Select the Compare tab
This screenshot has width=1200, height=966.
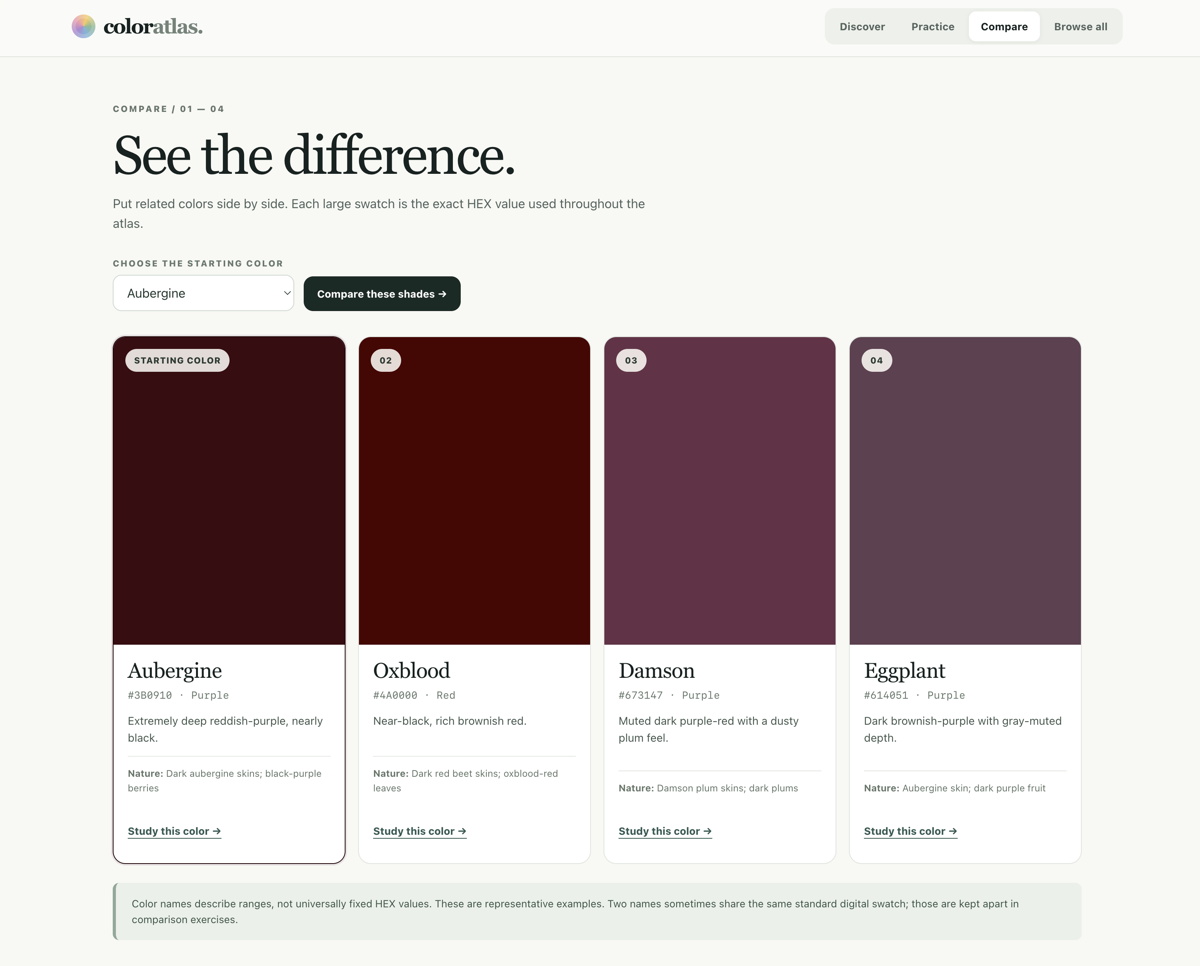(x=1004, y=27)
